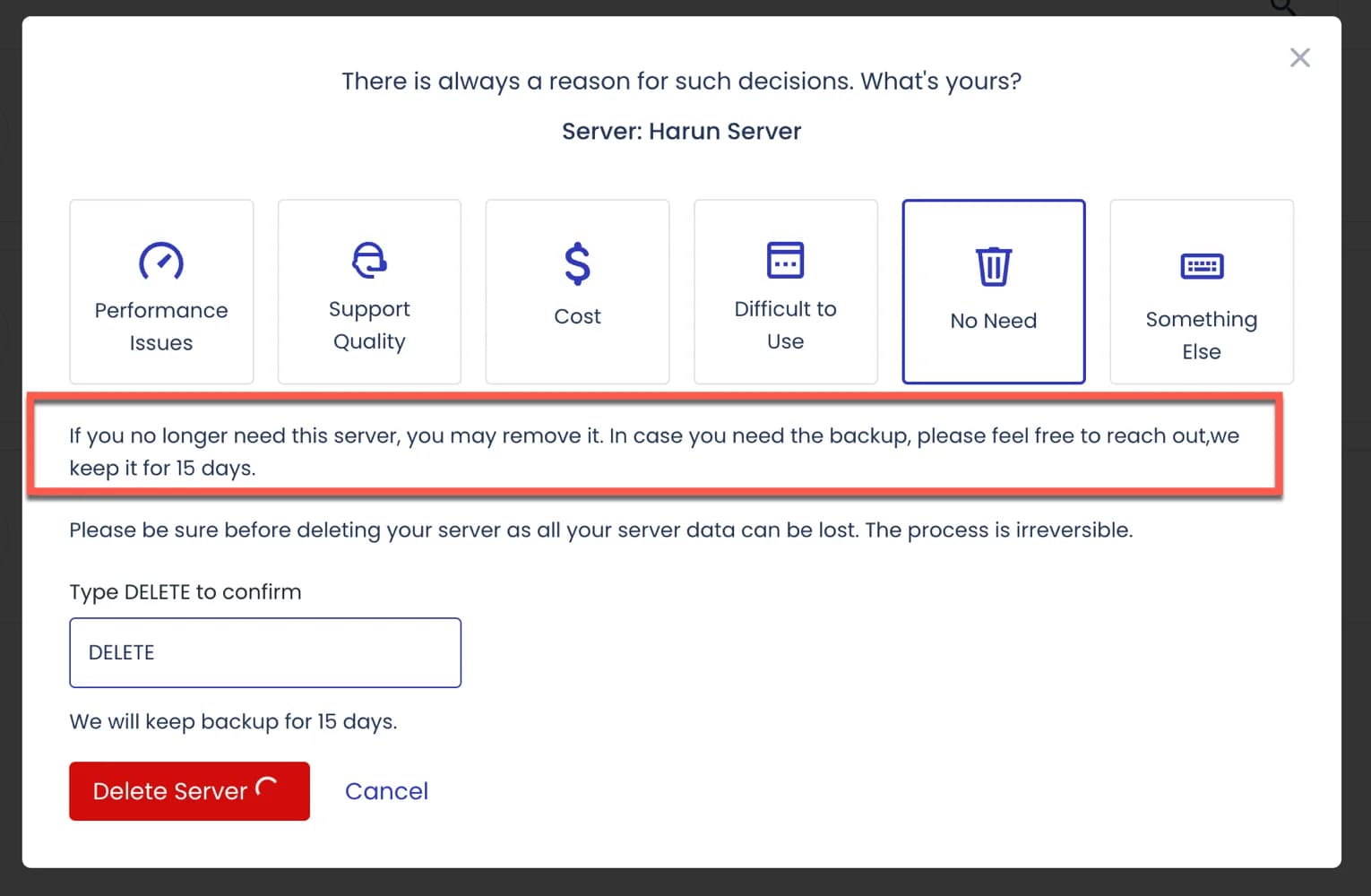1371x896 pixels.
Task: Click the Performance Issues gauge icon
Action: tap(161, 262)
